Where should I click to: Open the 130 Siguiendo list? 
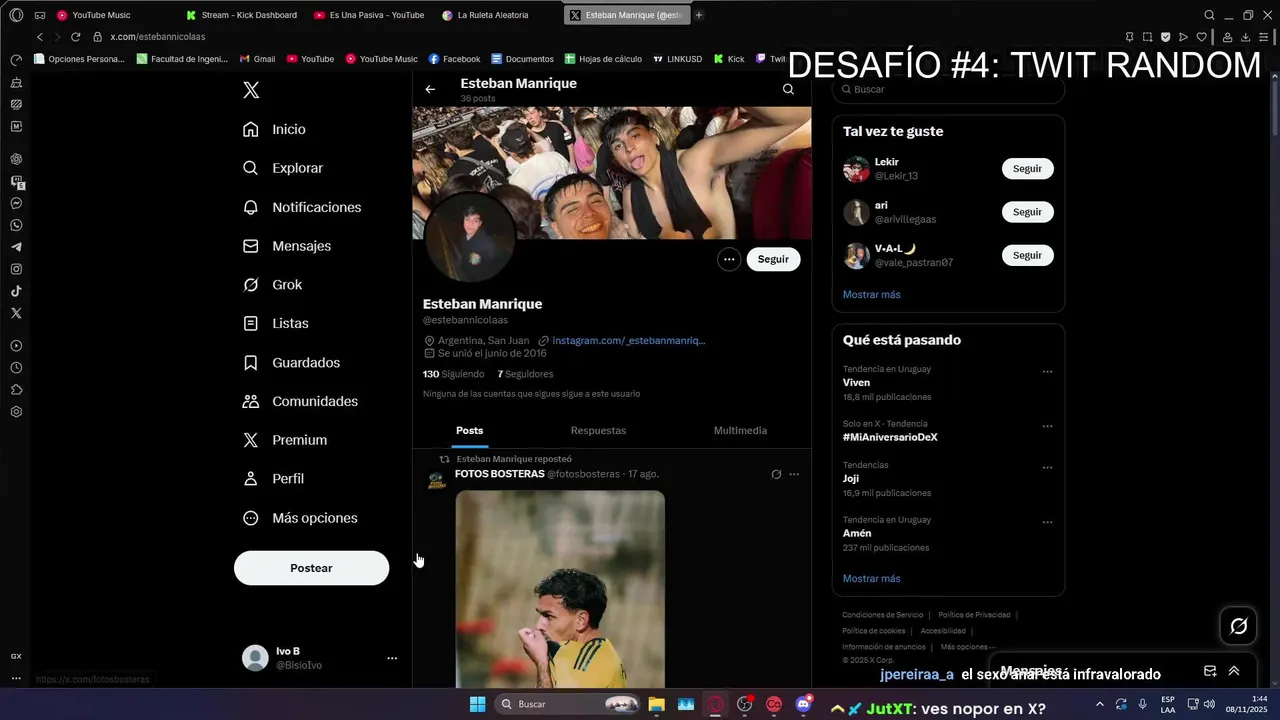pos(453,374)
